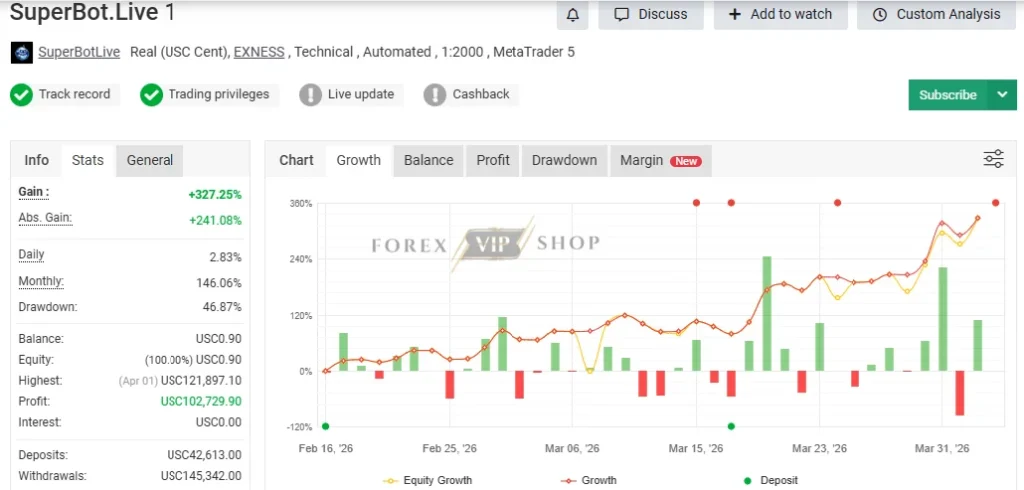
Task: Switch to the Info tab
Action: click(37, 160)
